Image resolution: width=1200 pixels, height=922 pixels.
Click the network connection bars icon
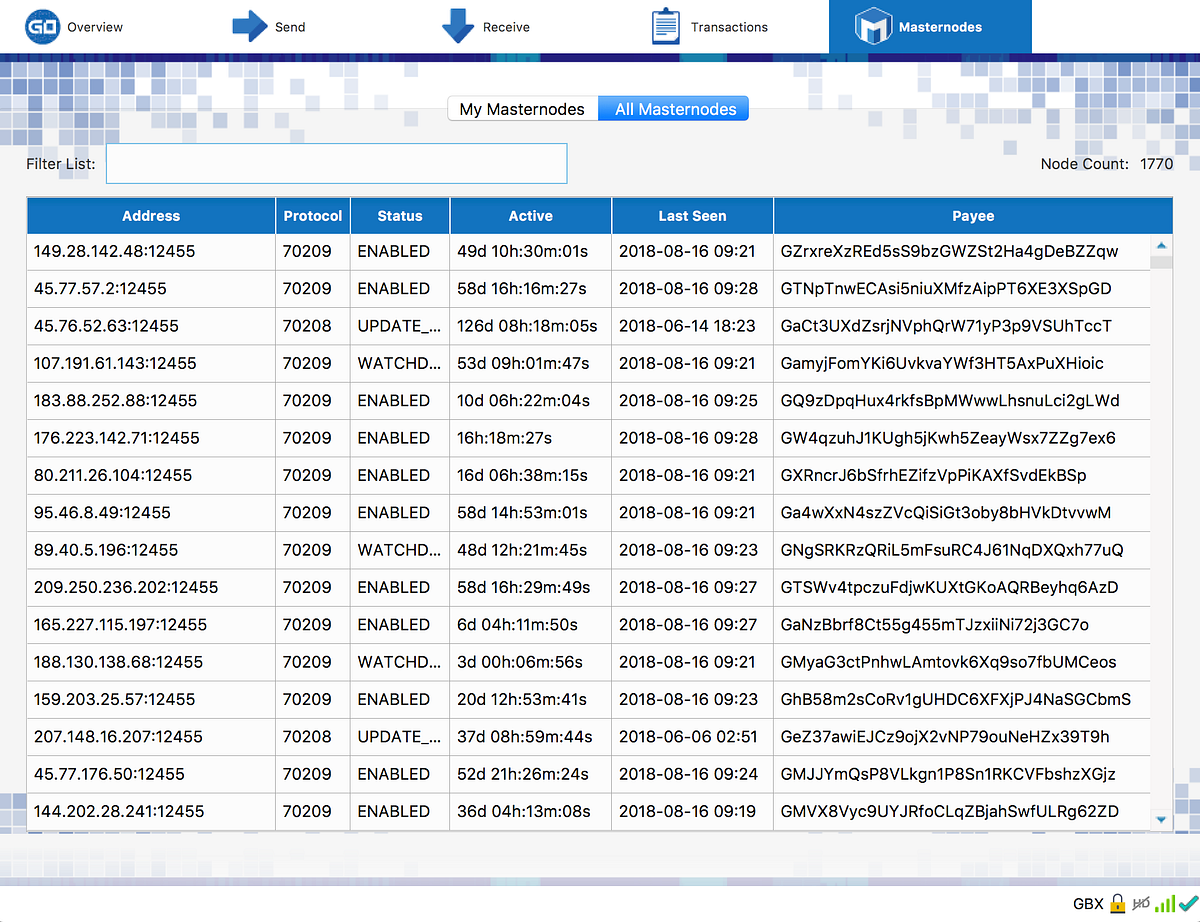pyautogui.click(x=1163, y=903)
